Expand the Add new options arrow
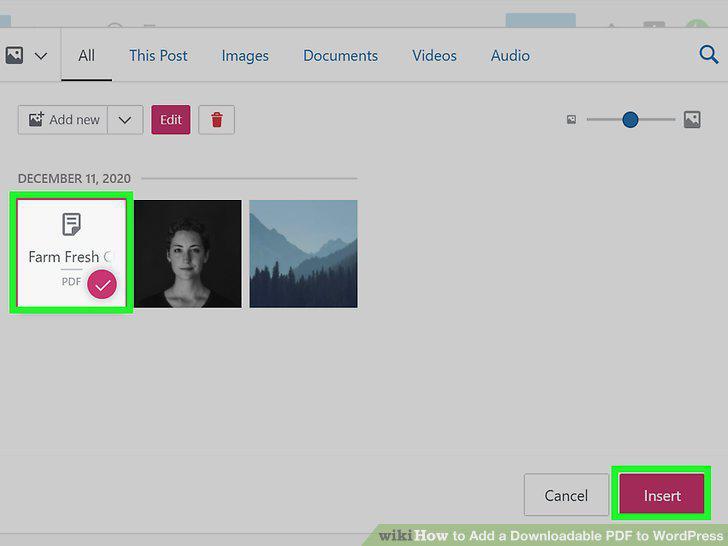This screenshot has height=546, width=728. [x=125, y=120]
